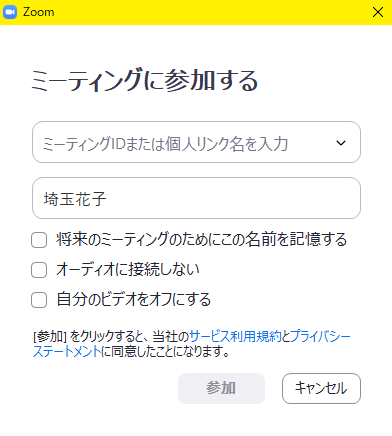Expand the meeting ID history dropdown chevron
Image resolution: width=392 pixels, height=436 pixels.
tap(341, 143)
